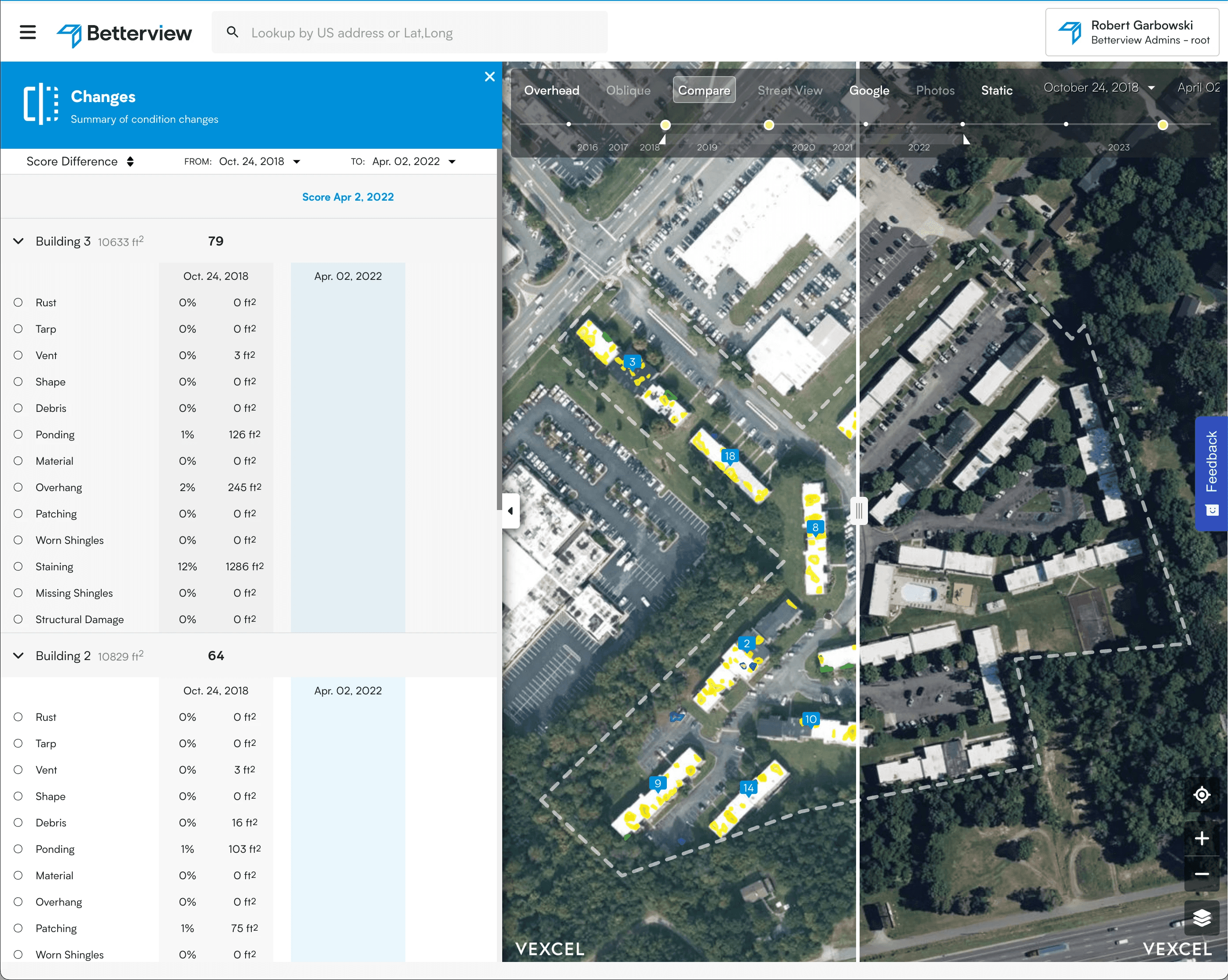Select the Staining radio under Building 3
Viewport: 1228px width, 980px height.
18,567
